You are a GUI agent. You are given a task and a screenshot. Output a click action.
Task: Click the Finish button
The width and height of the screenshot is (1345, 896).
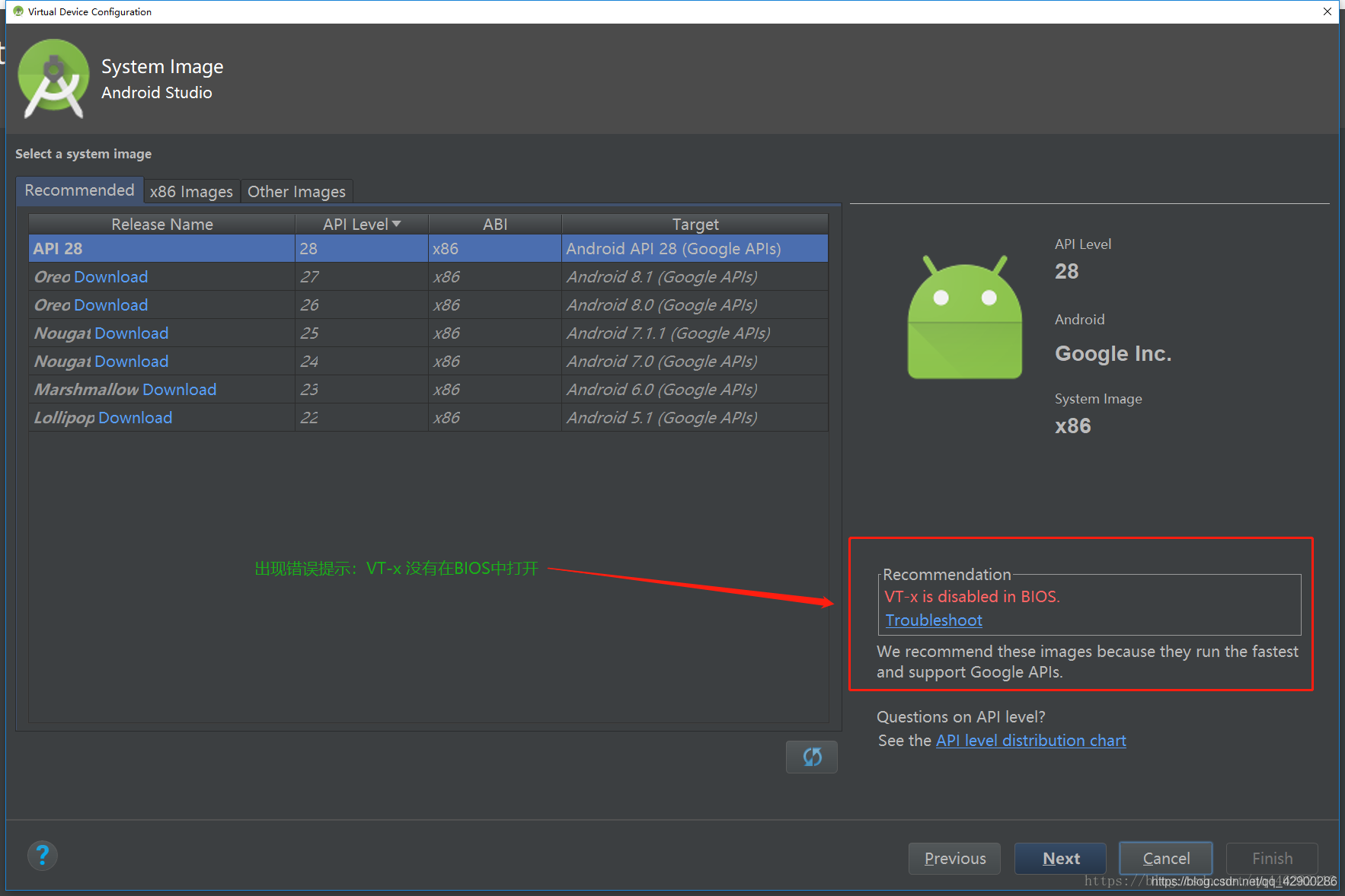pyautogui.click(x=1272, y=859)
